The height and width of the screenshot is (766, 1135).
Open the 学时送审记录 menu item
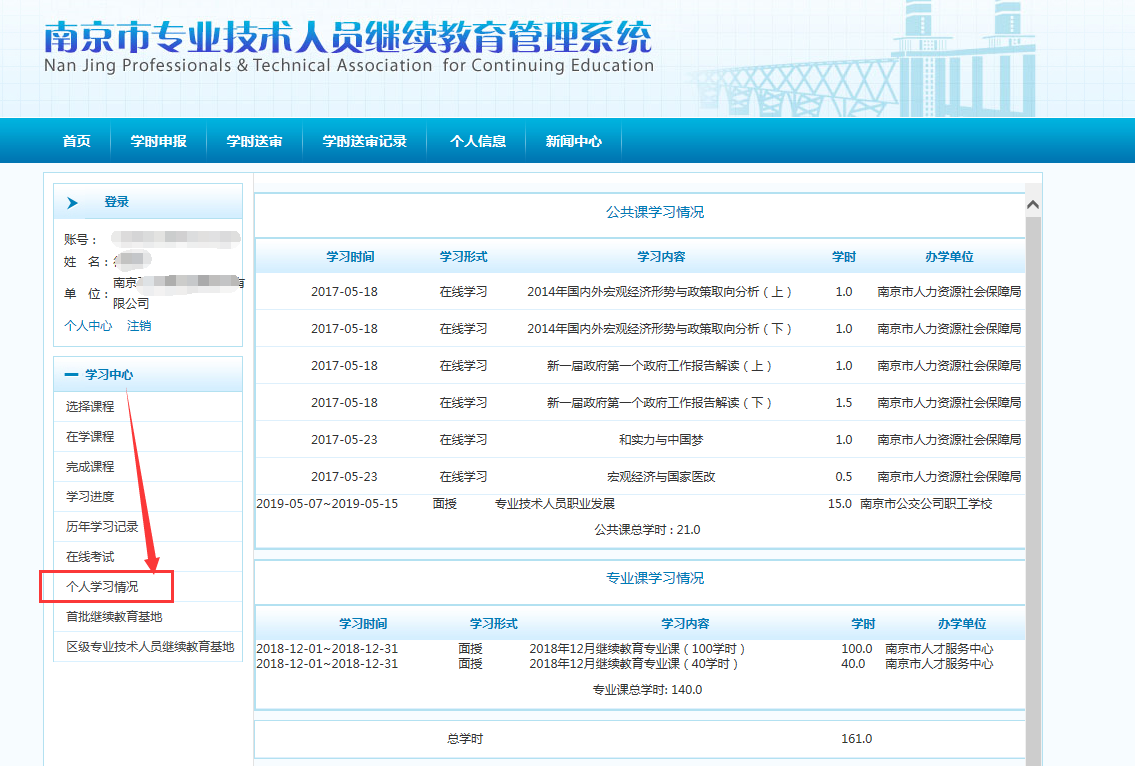tap(364, 141)
